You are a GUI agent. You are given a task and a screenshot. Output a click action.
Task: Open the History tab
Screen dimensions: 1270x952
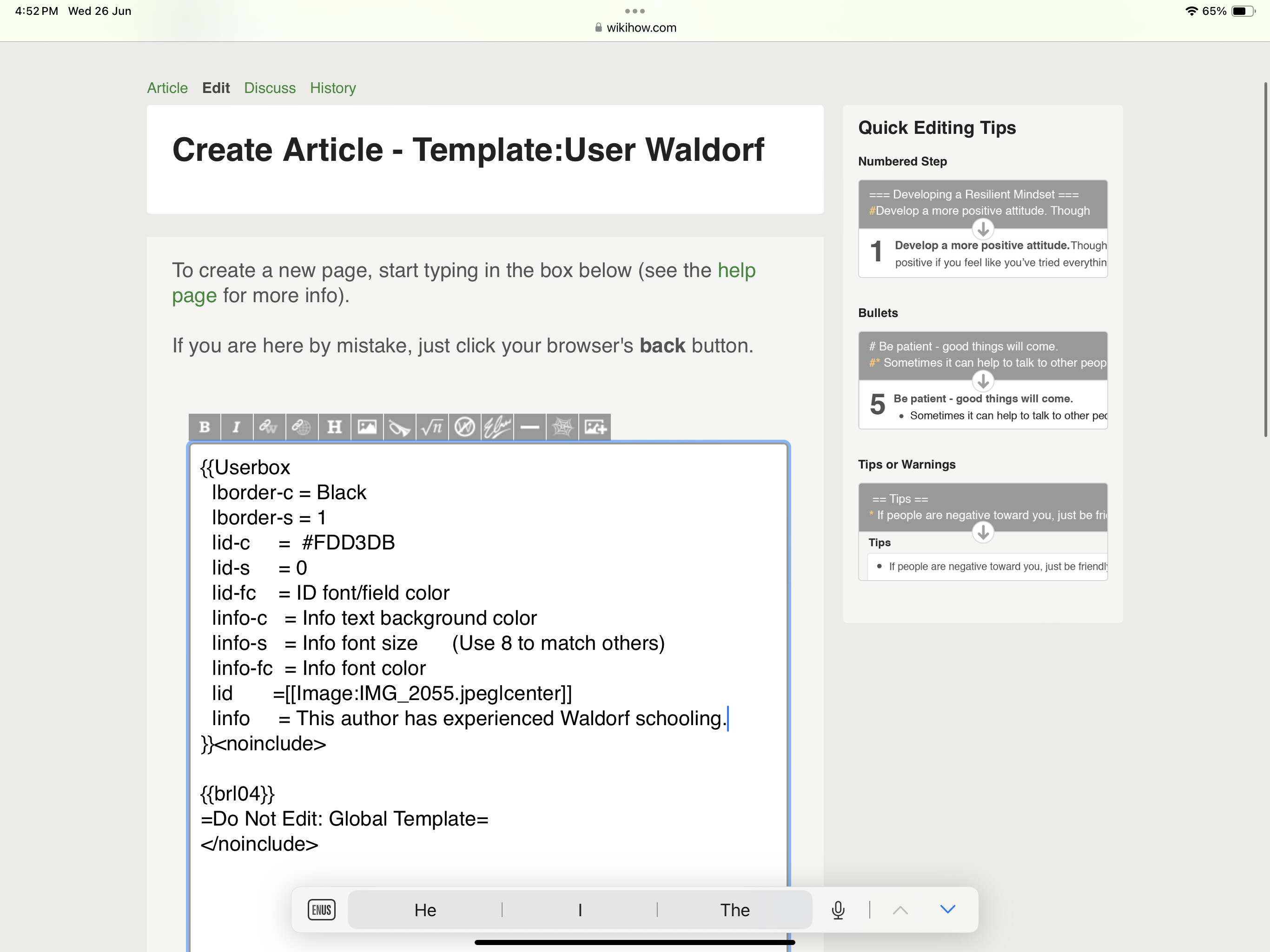[333, 88]
